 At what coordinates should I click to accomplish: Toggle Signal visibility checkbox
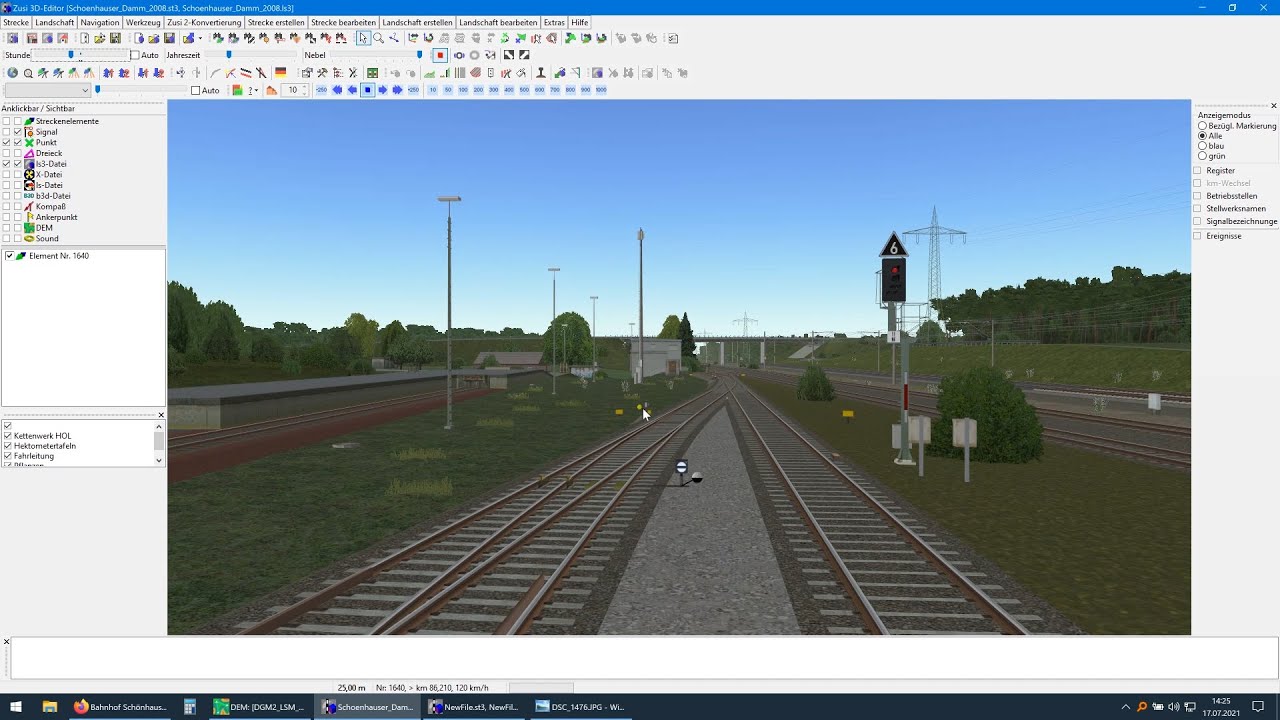[17, 132]
